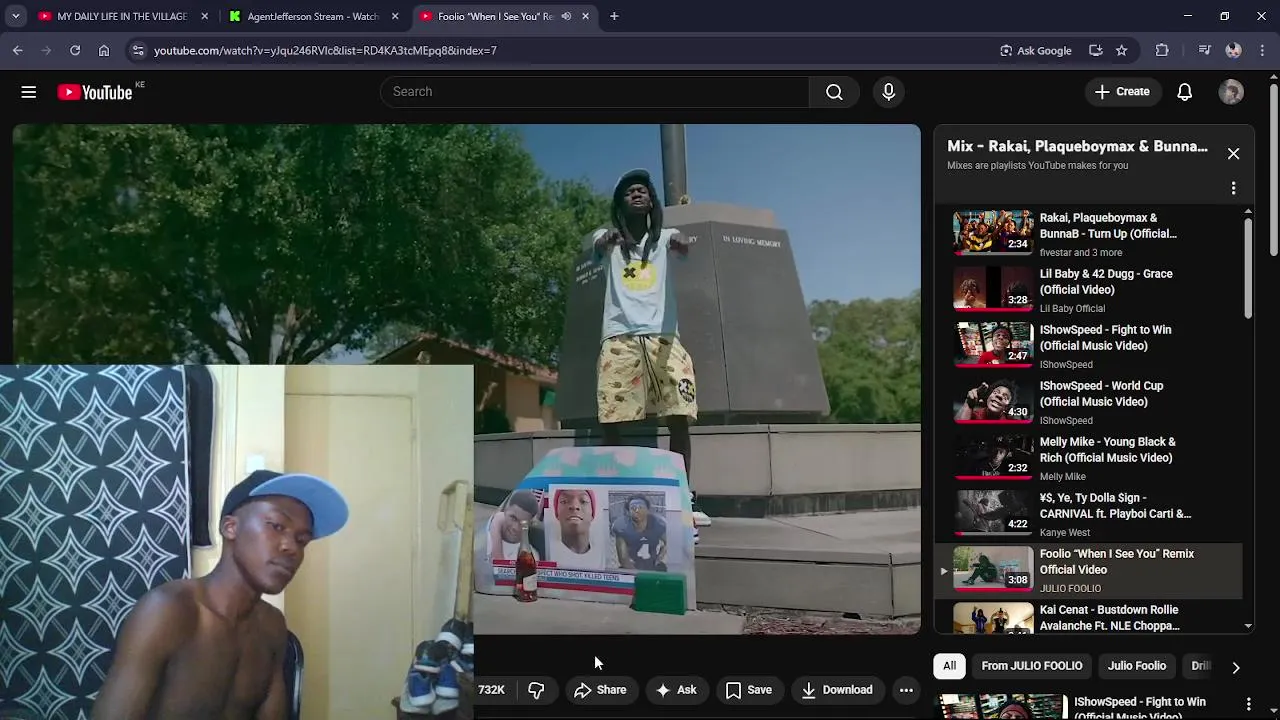Switch to AgentJefferson Stream tab
1280x720 pixels.
tap(313, 16)
